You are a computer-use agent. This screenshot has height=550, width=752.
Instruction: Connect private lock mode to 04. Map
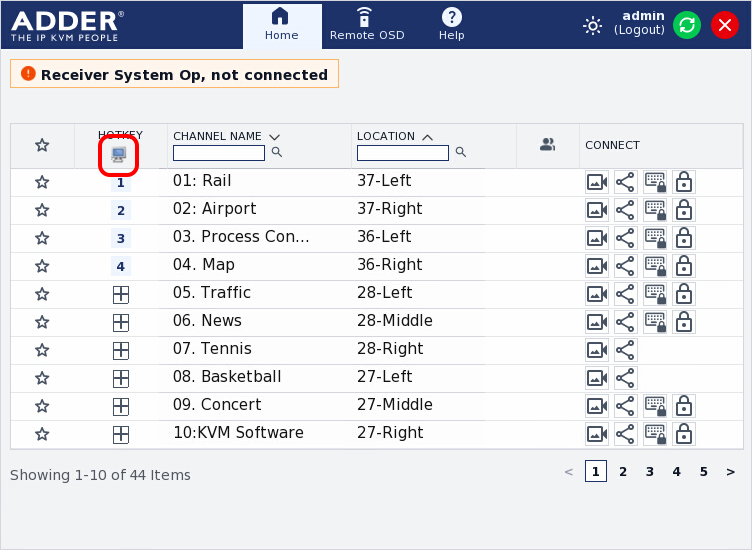pyautogui.click(x=683, y=266)
